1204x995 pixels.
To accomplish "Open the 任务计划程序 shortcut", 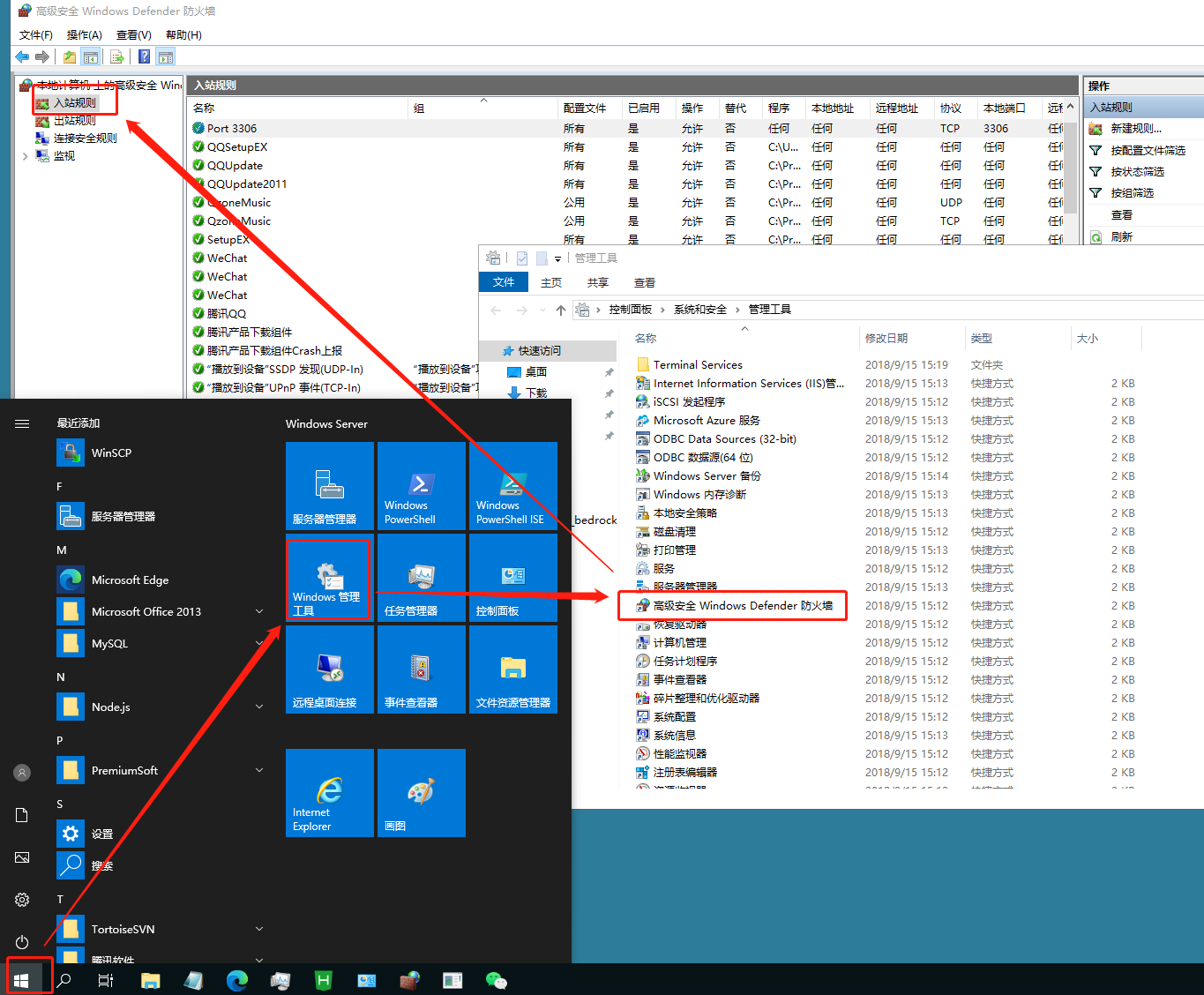I will [685, 662].
